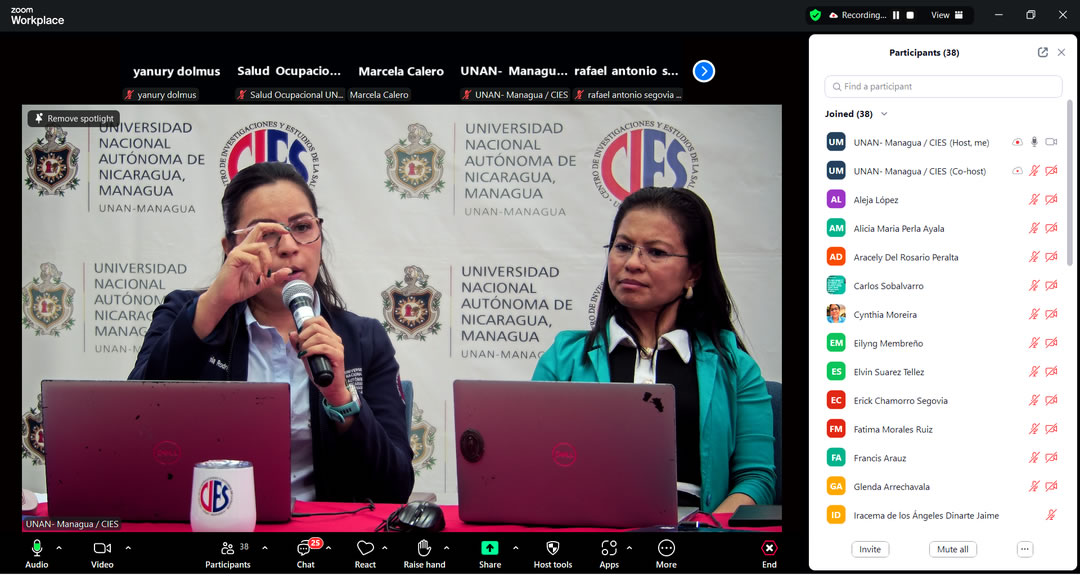1080x576 pixels.
Task: Mute the microphone with Audio button
Action: point(37,549)
